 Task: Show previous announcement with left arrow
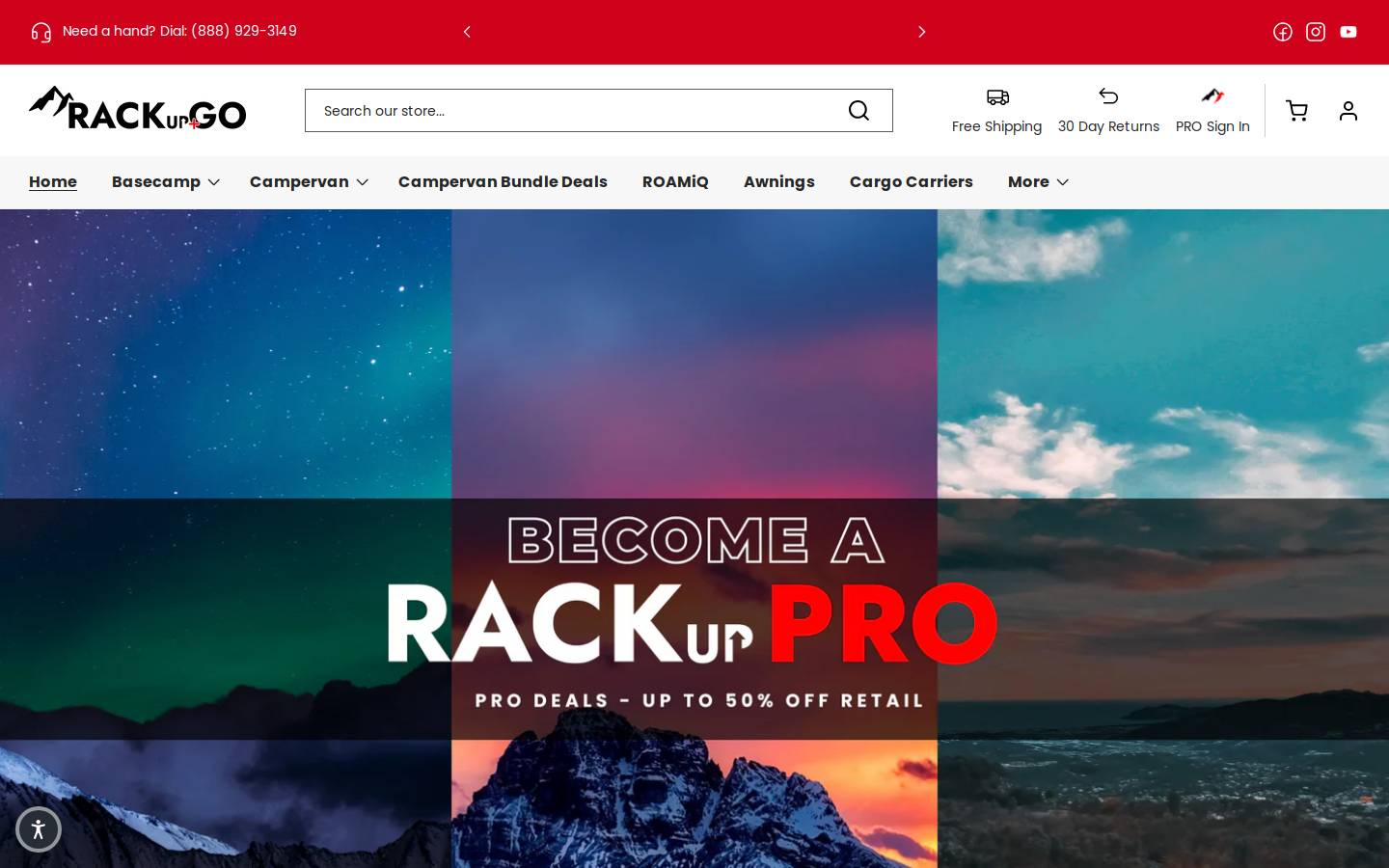(x=467, y=32)
